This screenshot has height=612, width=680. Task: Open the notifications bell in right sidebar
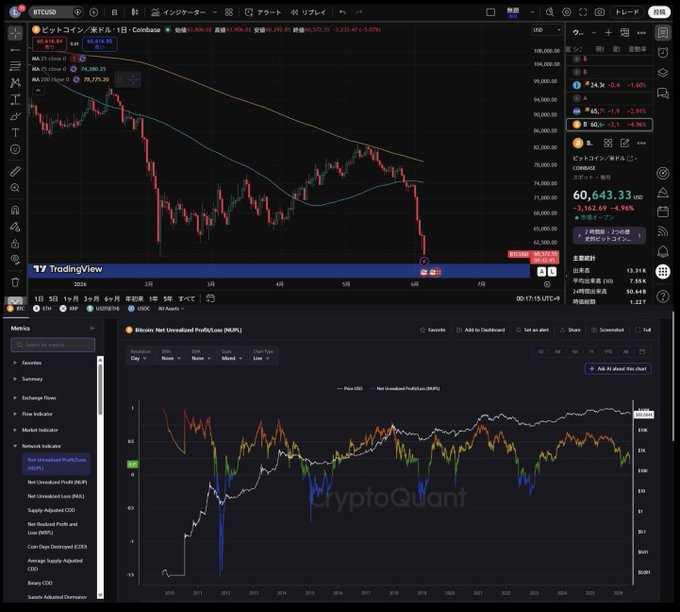click(663, 251)
